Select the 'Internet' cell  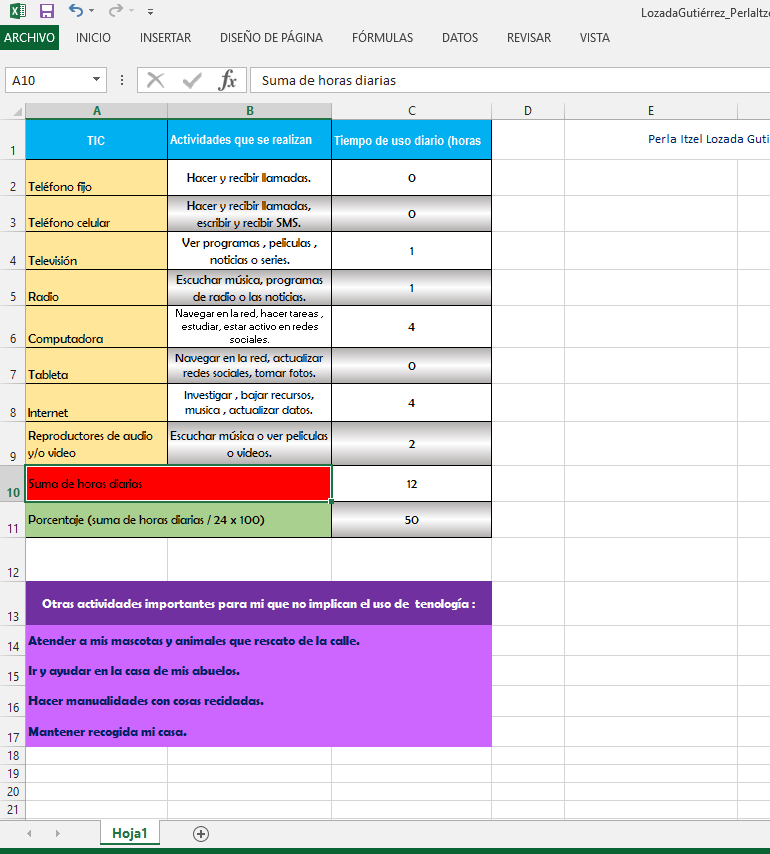coord(96,402)
